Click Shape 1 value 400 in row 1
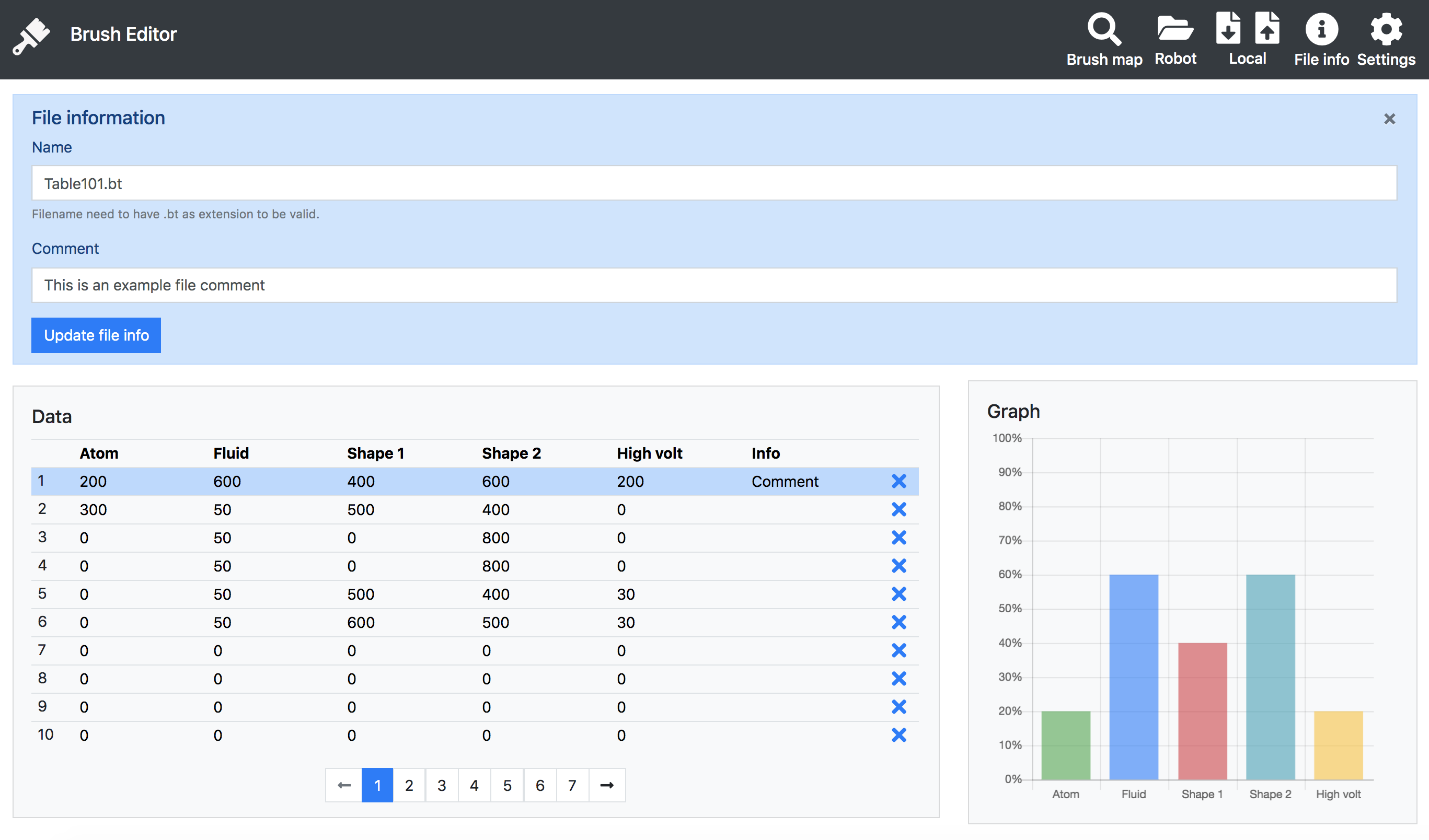The height and width of the screenshot is (840, 1429). click(x=361, y=481)
